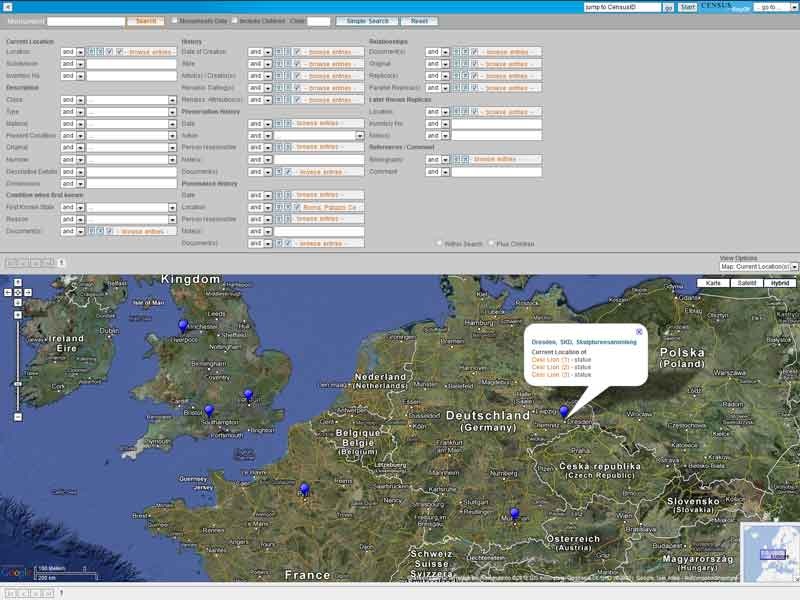Image resolution: width=800 pixels, height=600 pixels.
Task: Recenter map using the middle pan control
Action: click(x=18, y=292)
